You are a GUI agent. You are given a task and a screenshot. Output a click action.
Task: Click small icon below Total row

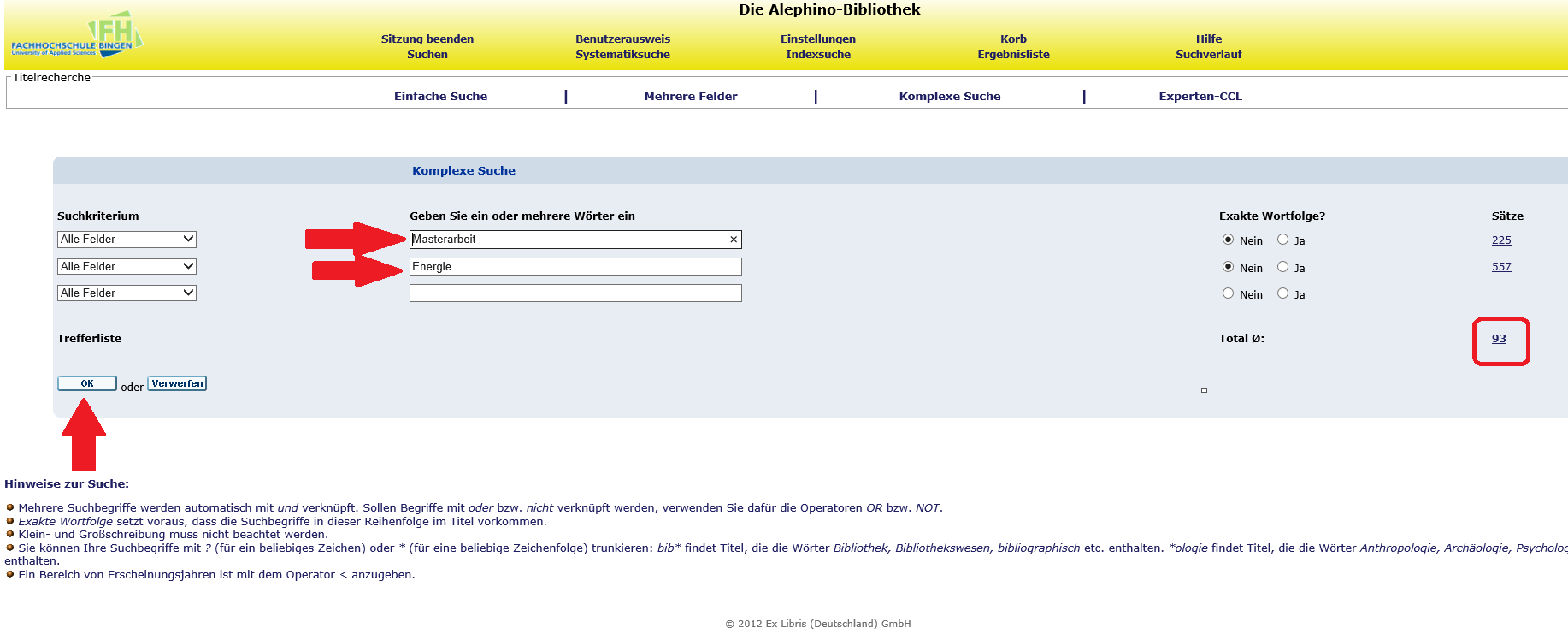tap(1204, 390)
